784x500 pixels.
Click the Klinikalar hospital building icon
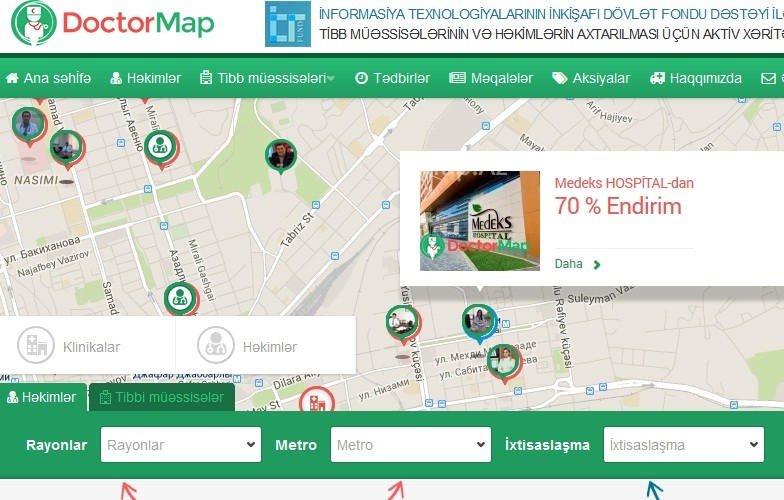36,346
